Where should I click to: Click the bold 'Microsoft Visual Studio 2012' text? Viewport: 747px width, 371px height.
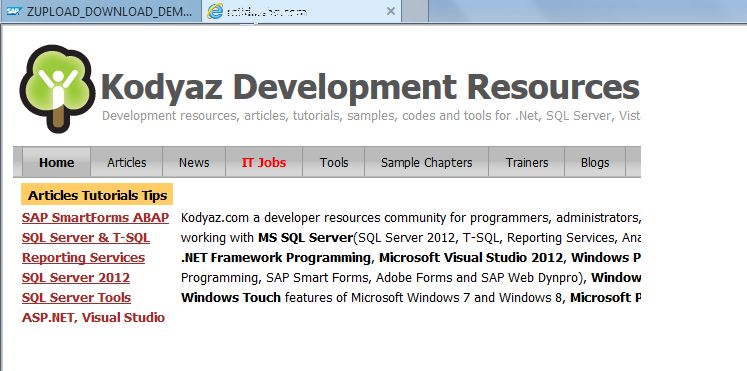(471, 258)
